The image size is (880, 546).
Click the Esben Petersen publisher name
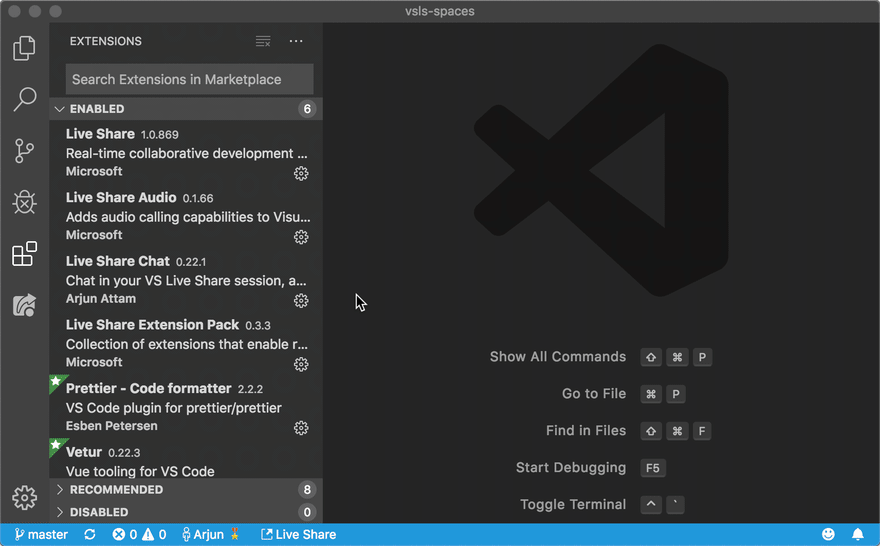click(x=112, y=426)
